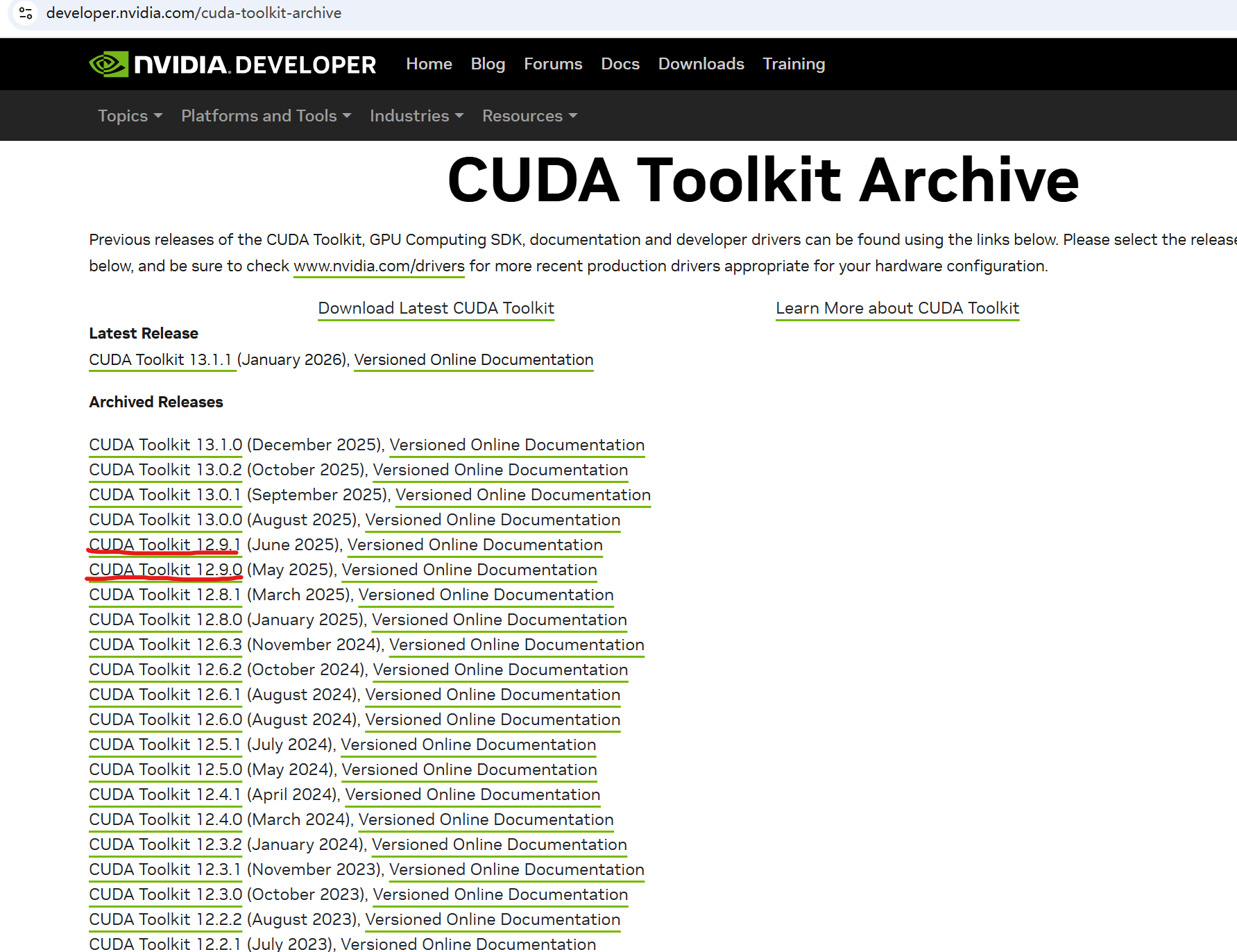Screen dimensions: 1237x952
Task: Open the Training nav item
Action: [794, 64]
